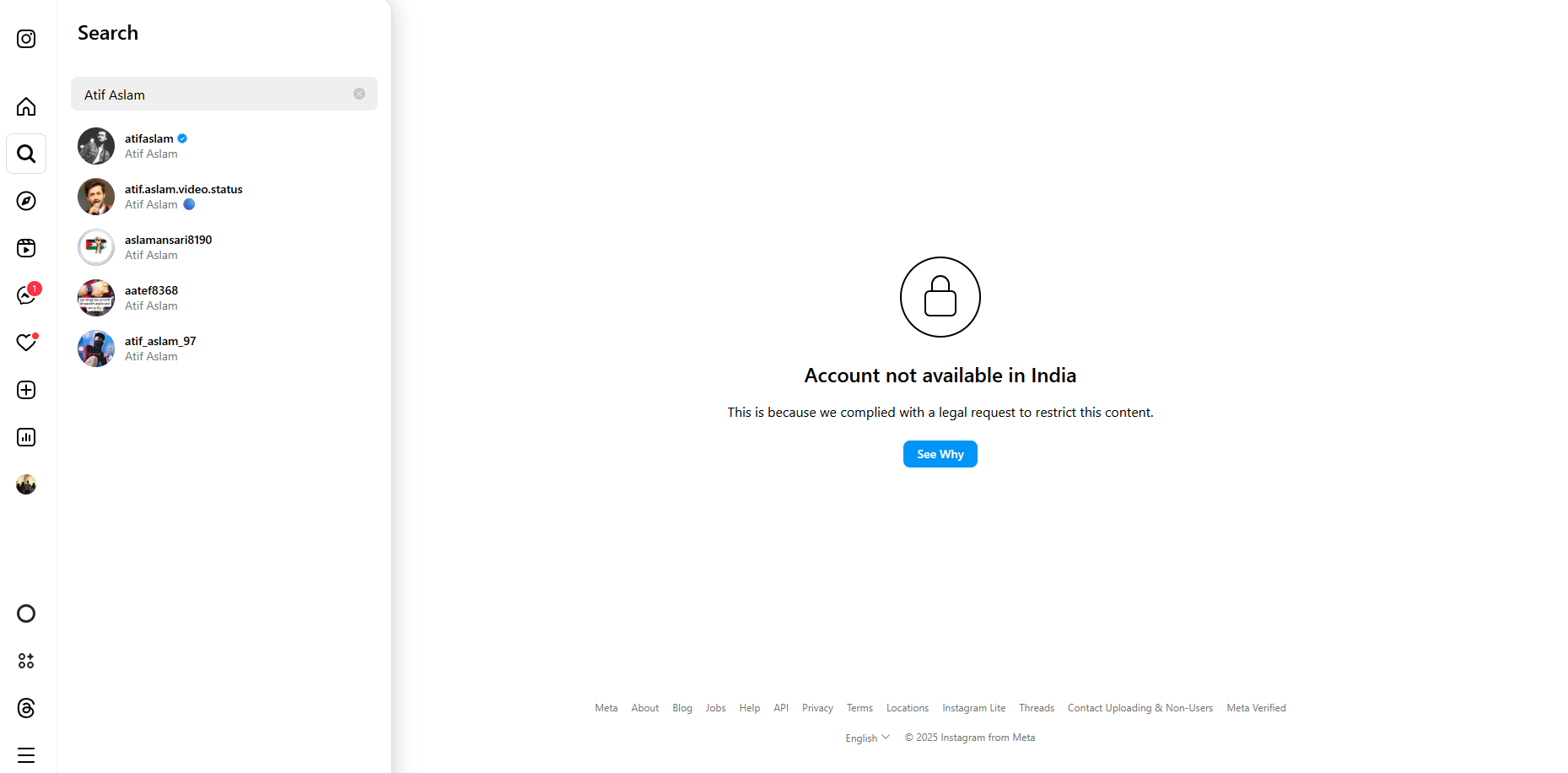Click the See Why button
1568x773 pixels.
coord(940,454)
